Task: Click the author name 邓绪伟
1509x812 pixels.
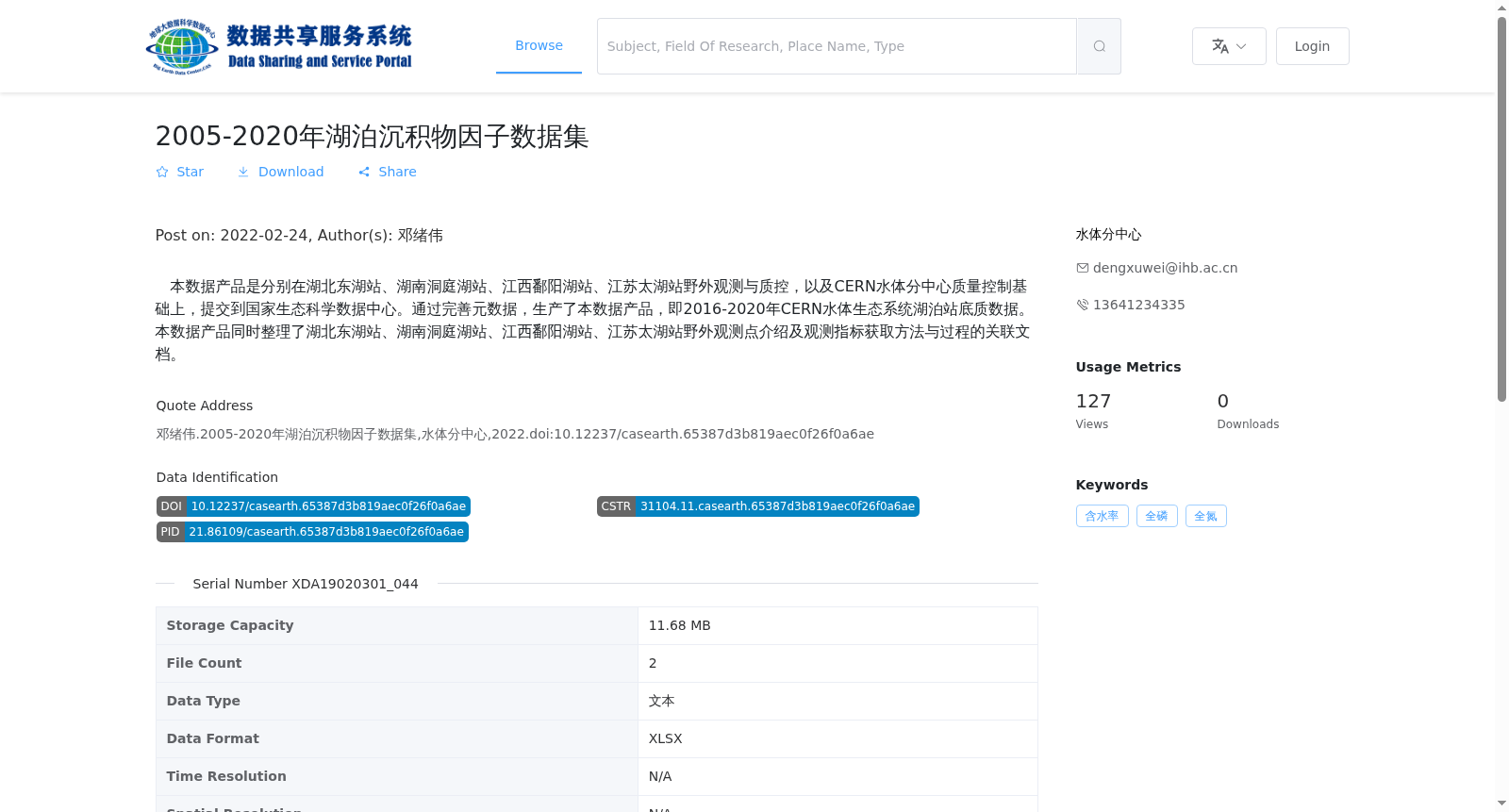Action: click(x=420, y=236)
